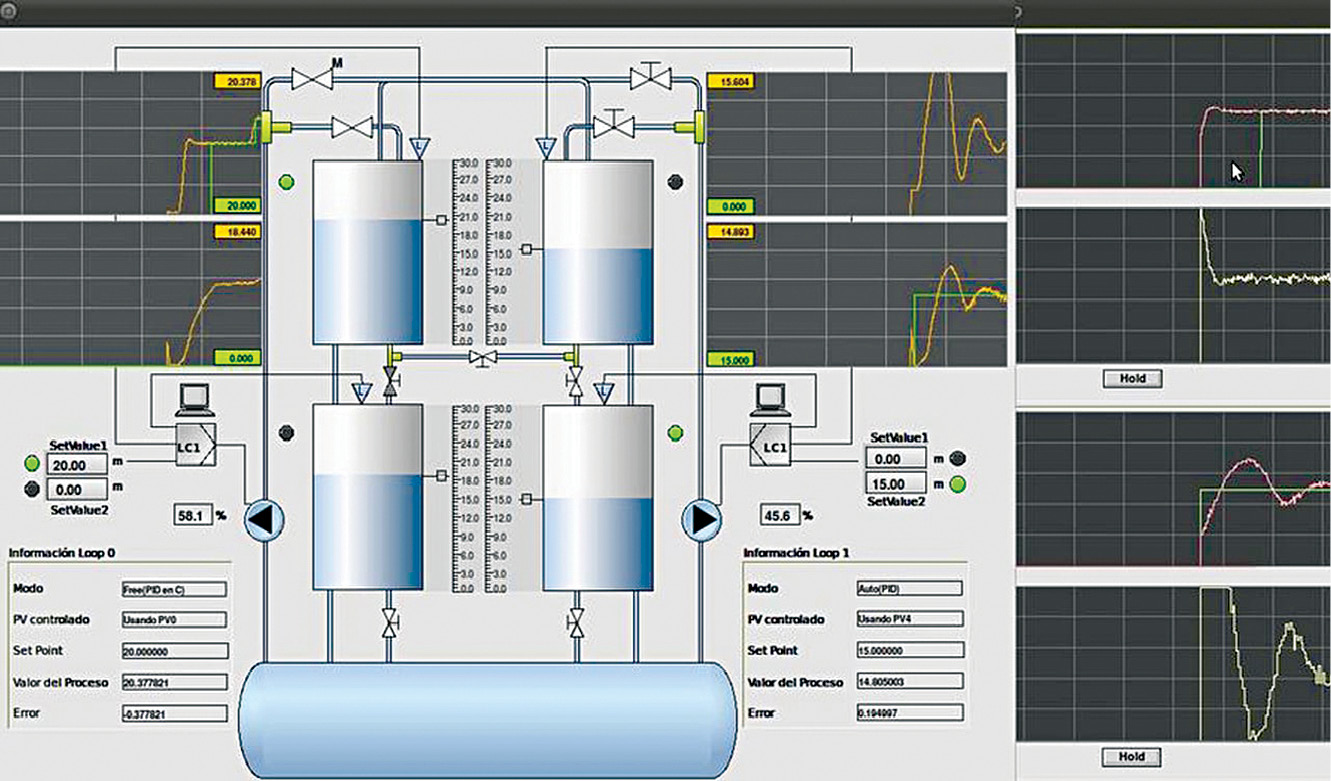Click the yellow 15.604 trend value label

[x=731, y=82]
